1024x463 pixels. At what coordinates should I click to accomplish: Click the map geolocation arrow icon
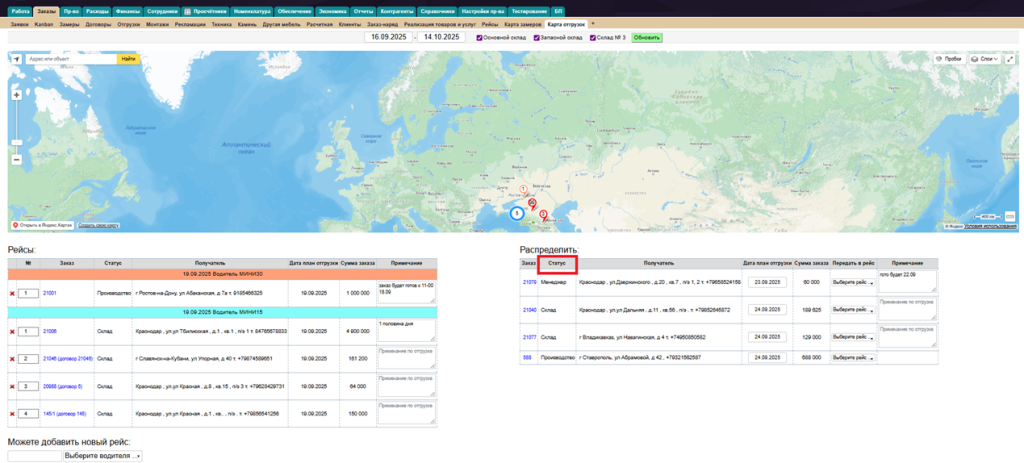(17, 59)
